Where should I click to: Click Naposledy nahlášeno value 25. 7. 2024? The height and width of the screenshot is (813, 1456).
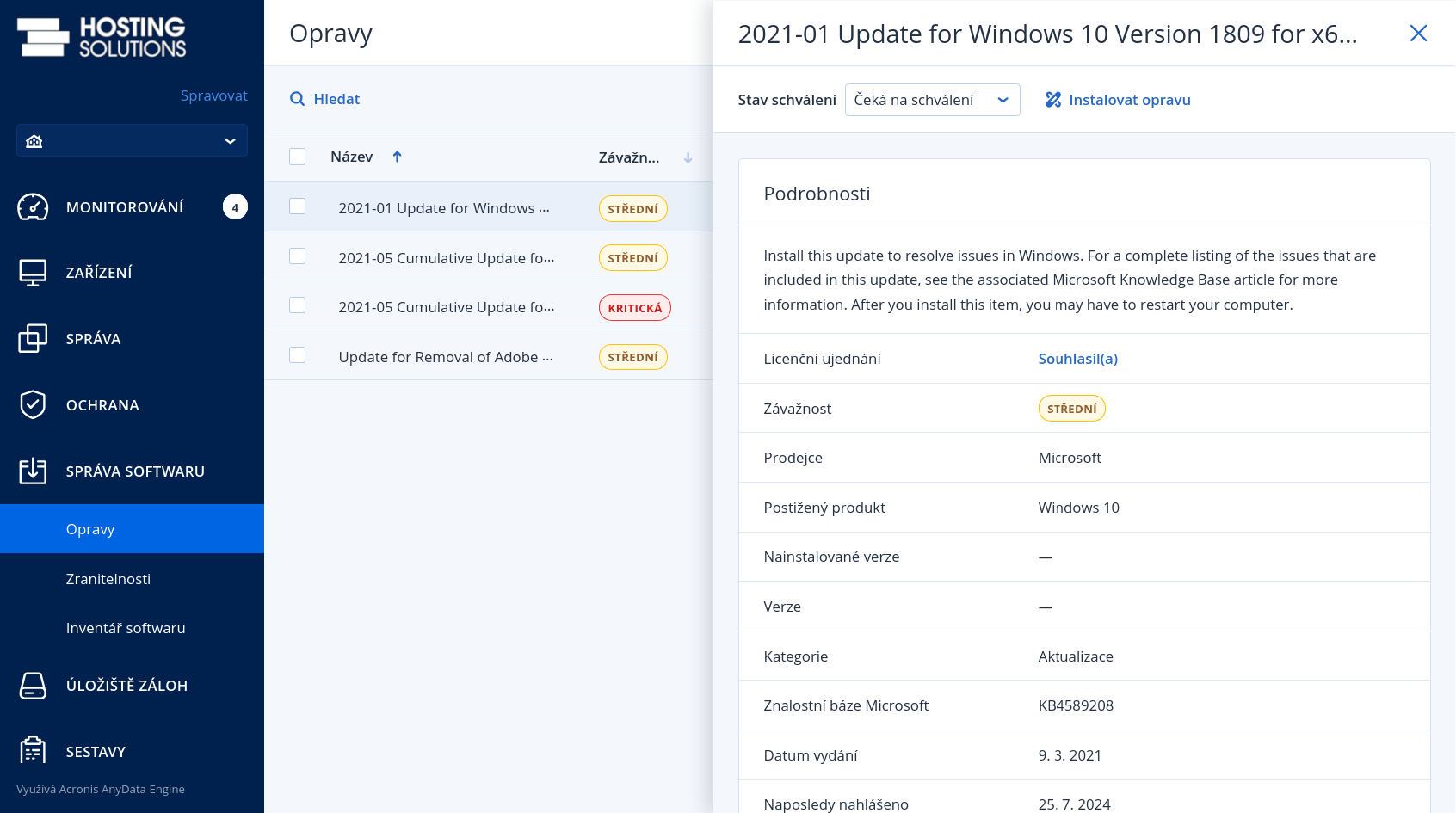pos(1074,804)
